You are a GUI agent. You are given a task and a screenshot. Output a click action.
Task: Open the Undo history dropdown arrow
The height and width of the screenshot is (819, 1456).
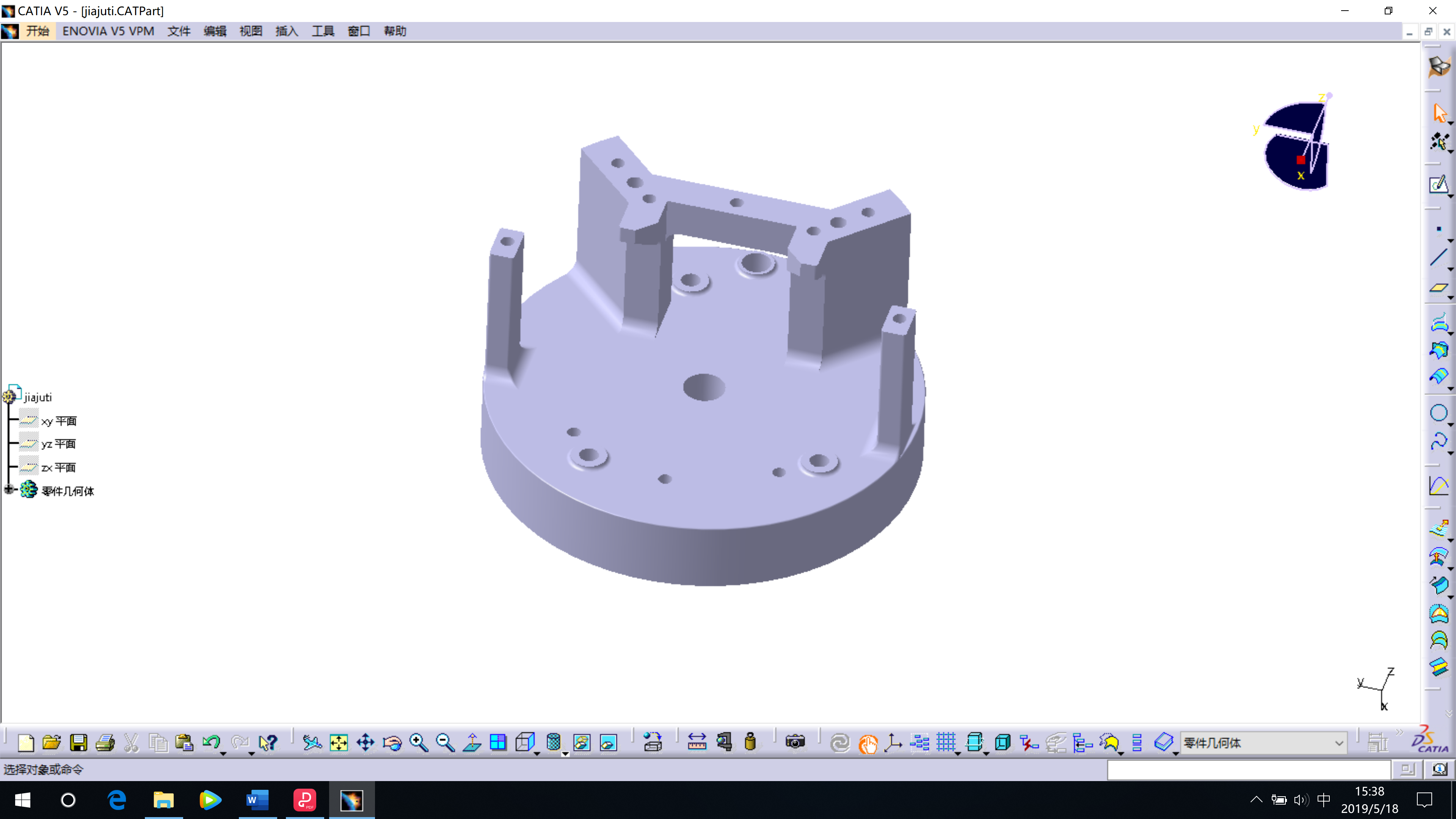(x=223, y=753)
